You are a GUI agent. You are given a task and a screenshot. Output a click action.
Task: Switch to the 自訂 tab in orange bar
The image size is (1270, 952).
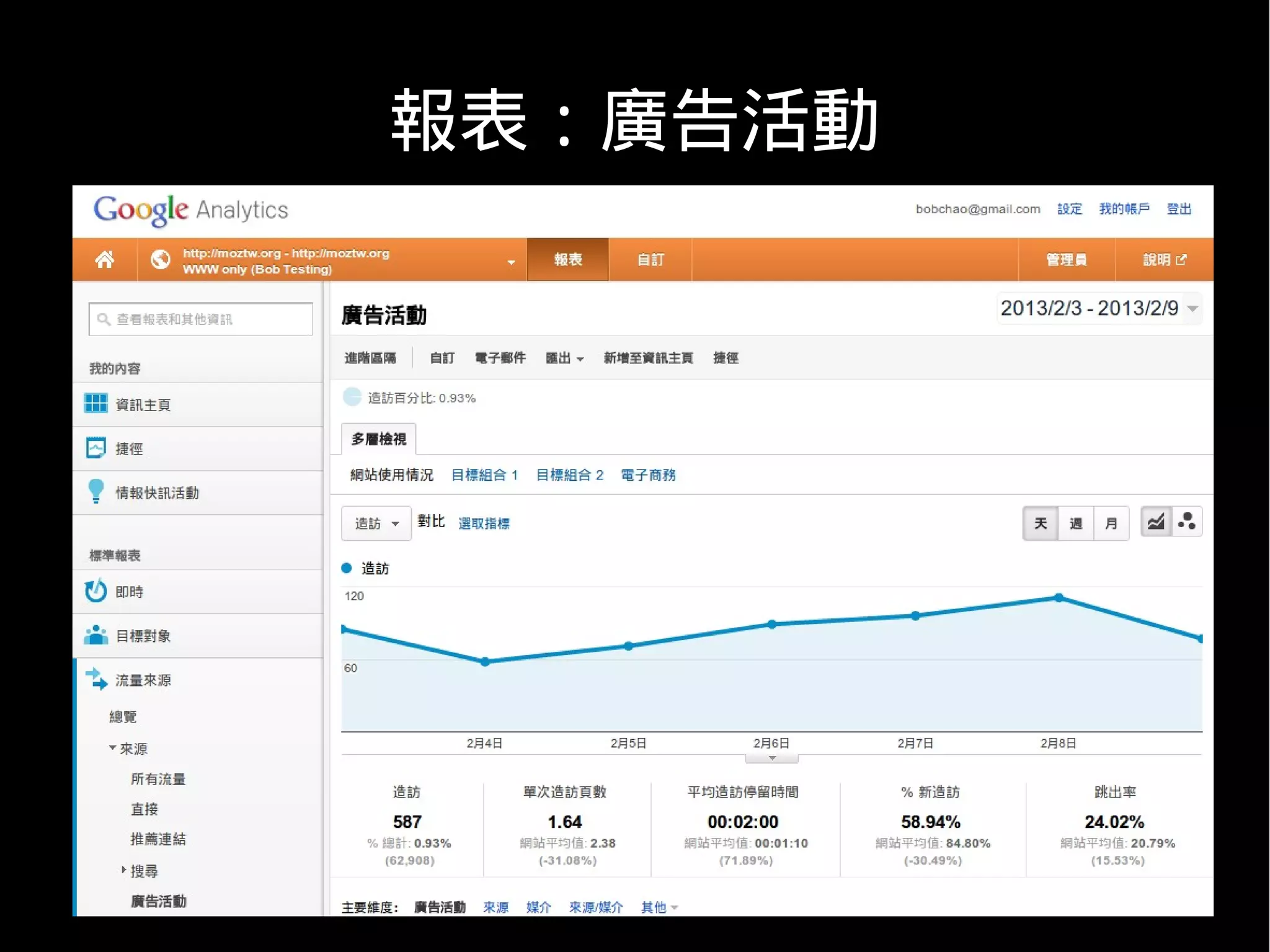point(650,259)
